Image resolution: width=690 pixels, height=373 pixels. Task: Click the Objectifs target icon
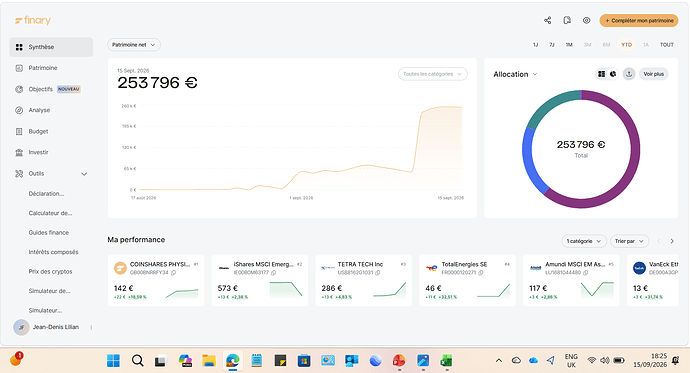(x=19, y=89)
